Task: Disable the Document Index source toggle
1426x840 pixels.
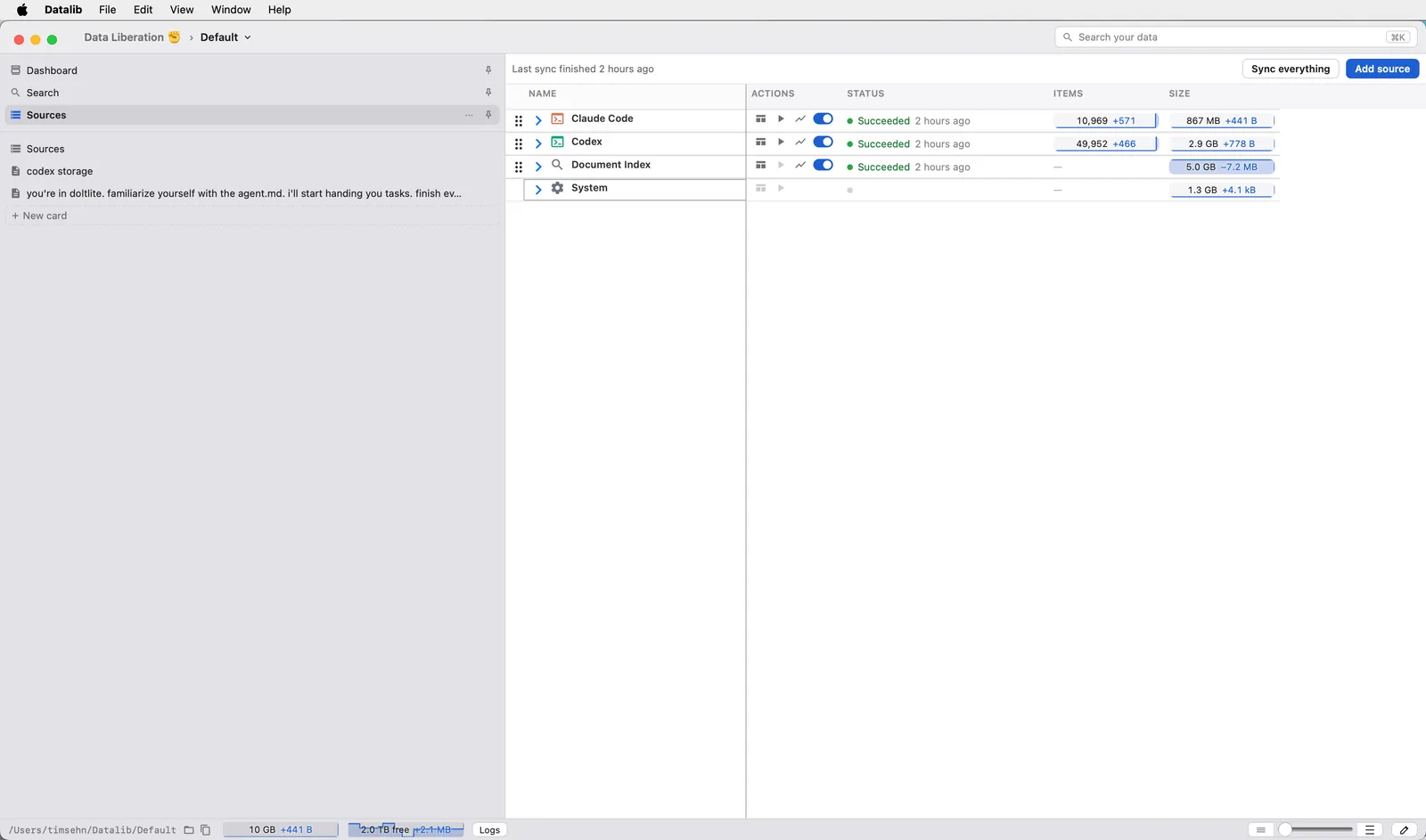Action: pyautogui.click(x=823, y=165)
